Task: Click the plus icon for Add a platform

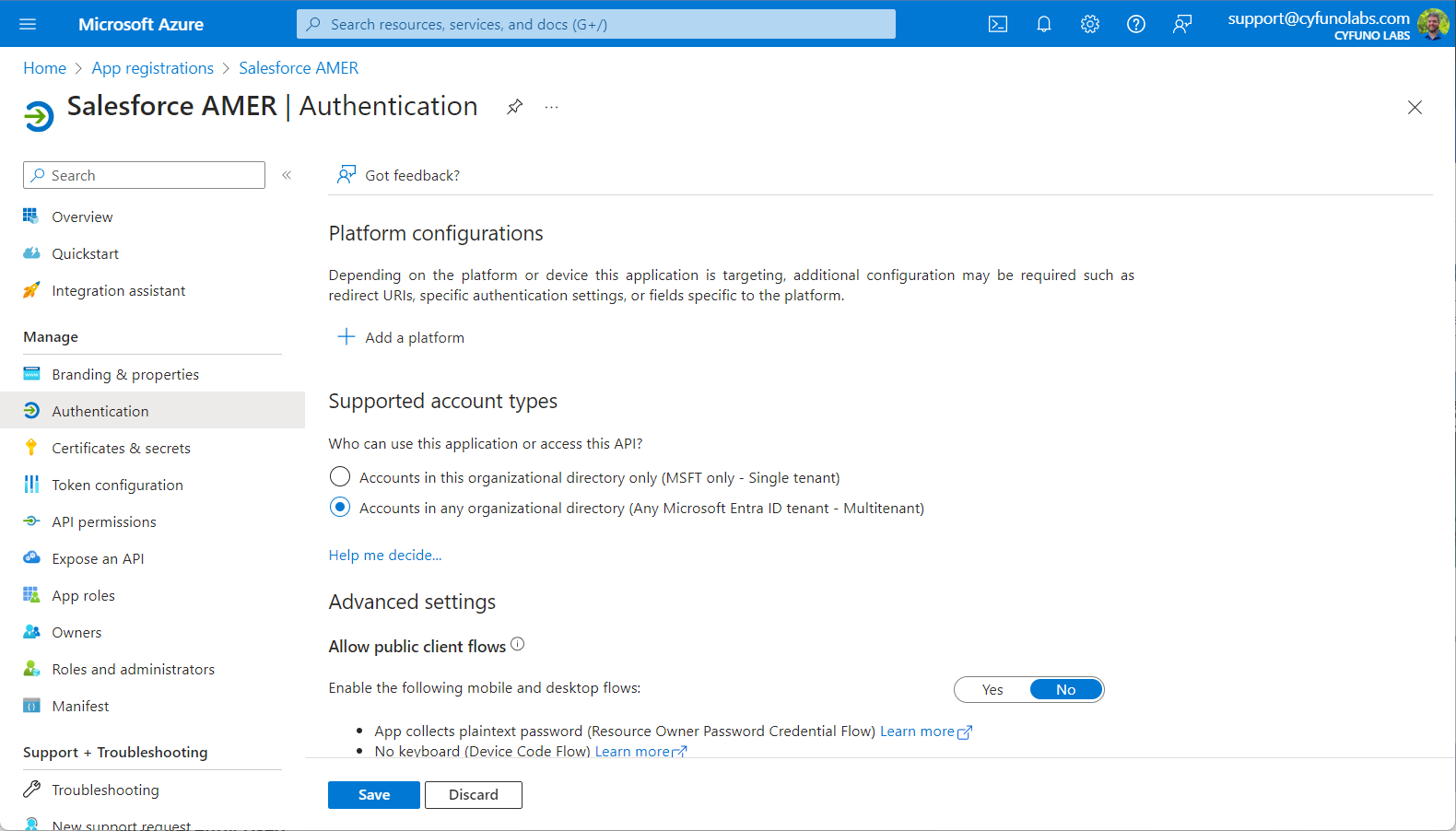Action: click(346, 337)
